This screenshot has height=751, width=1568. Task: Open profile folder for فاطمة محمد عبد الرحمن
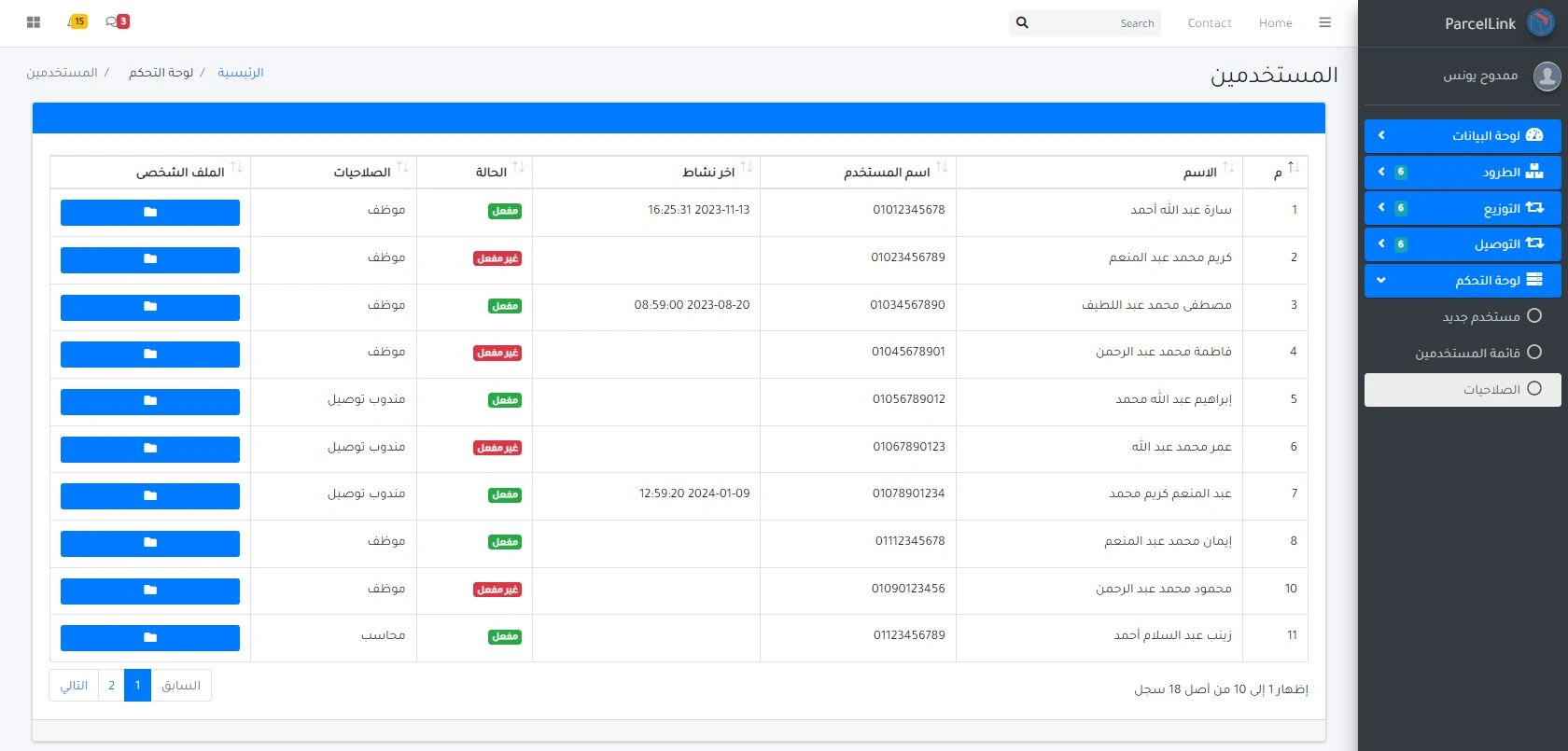point(150,355)
